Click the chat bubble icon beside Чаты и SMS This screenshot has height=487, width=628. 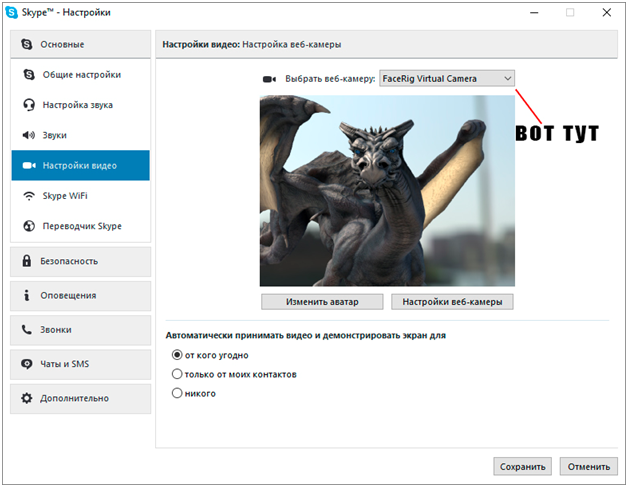coord(26,364)
